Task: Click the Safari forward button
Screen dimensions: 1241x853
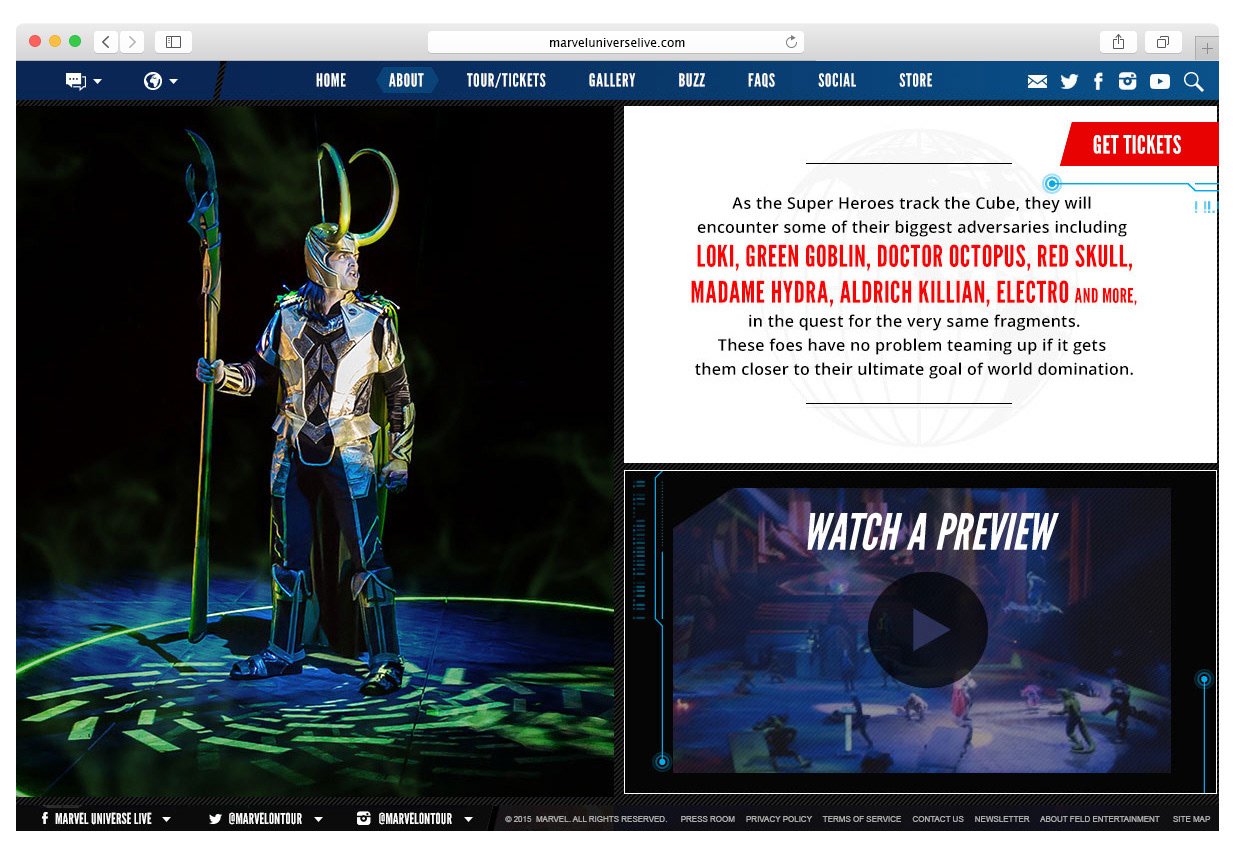Action: tap(133, 42)
